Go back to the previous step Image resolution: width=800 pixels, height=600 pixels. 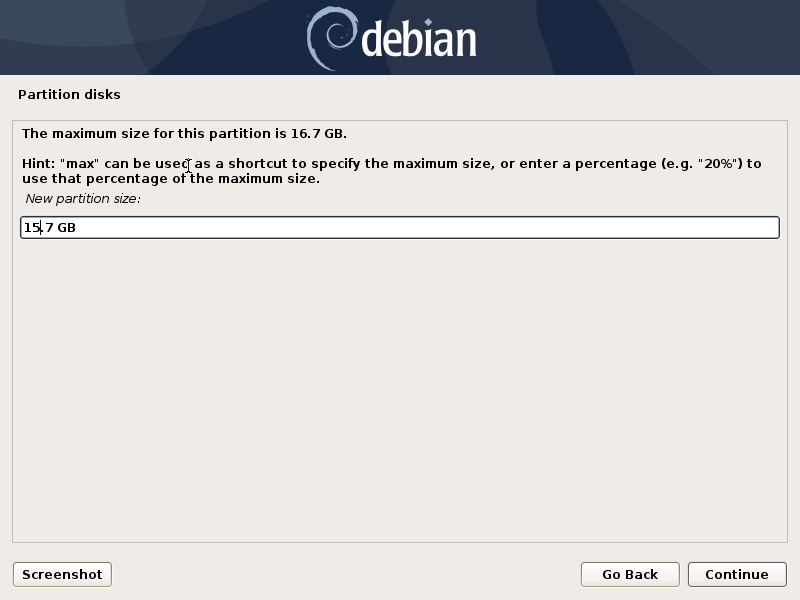click(630, 574)
